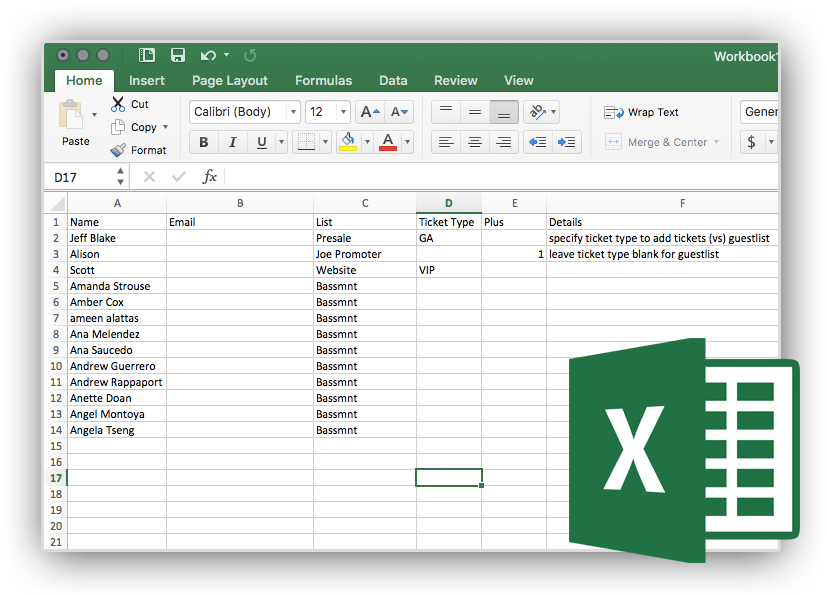
Task: Click the Cut scissors icon
Action: 118,104
